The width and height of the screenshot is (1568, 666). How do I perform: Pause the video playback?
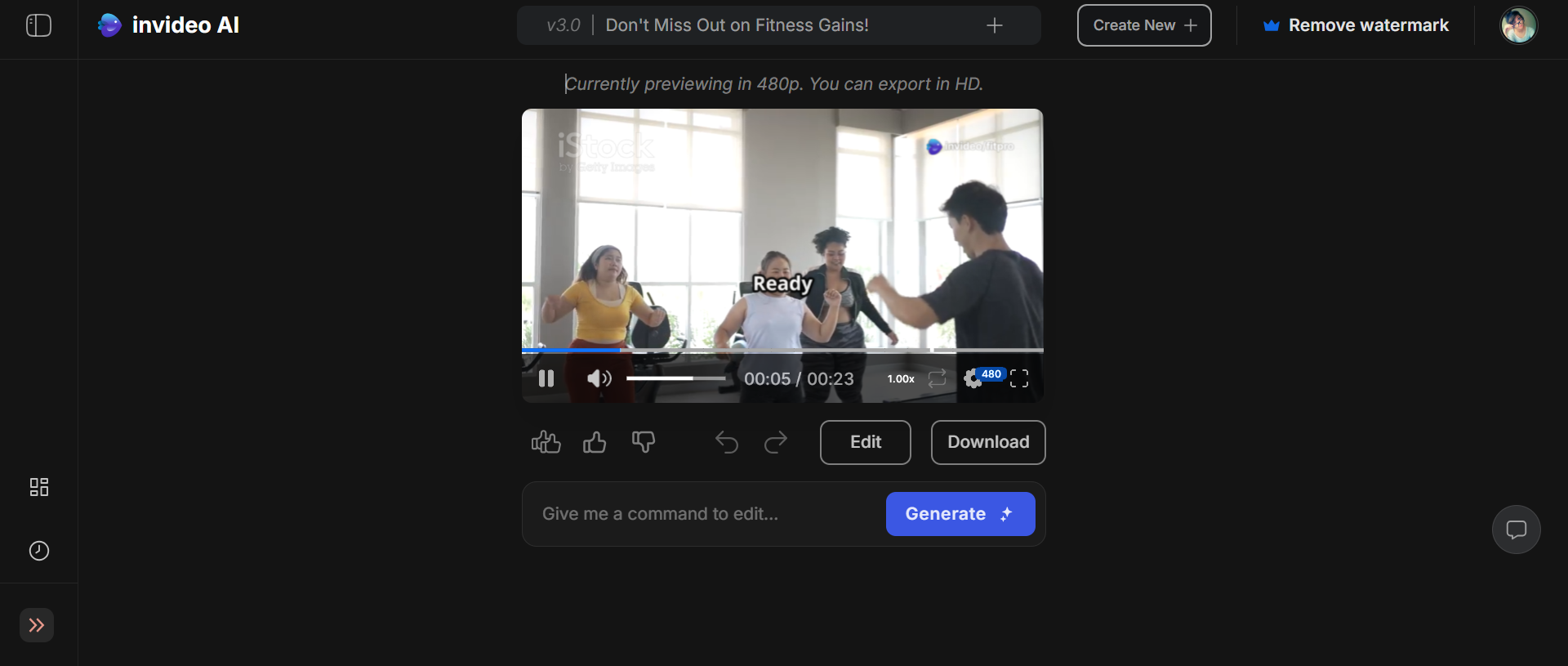click(546, 378)
